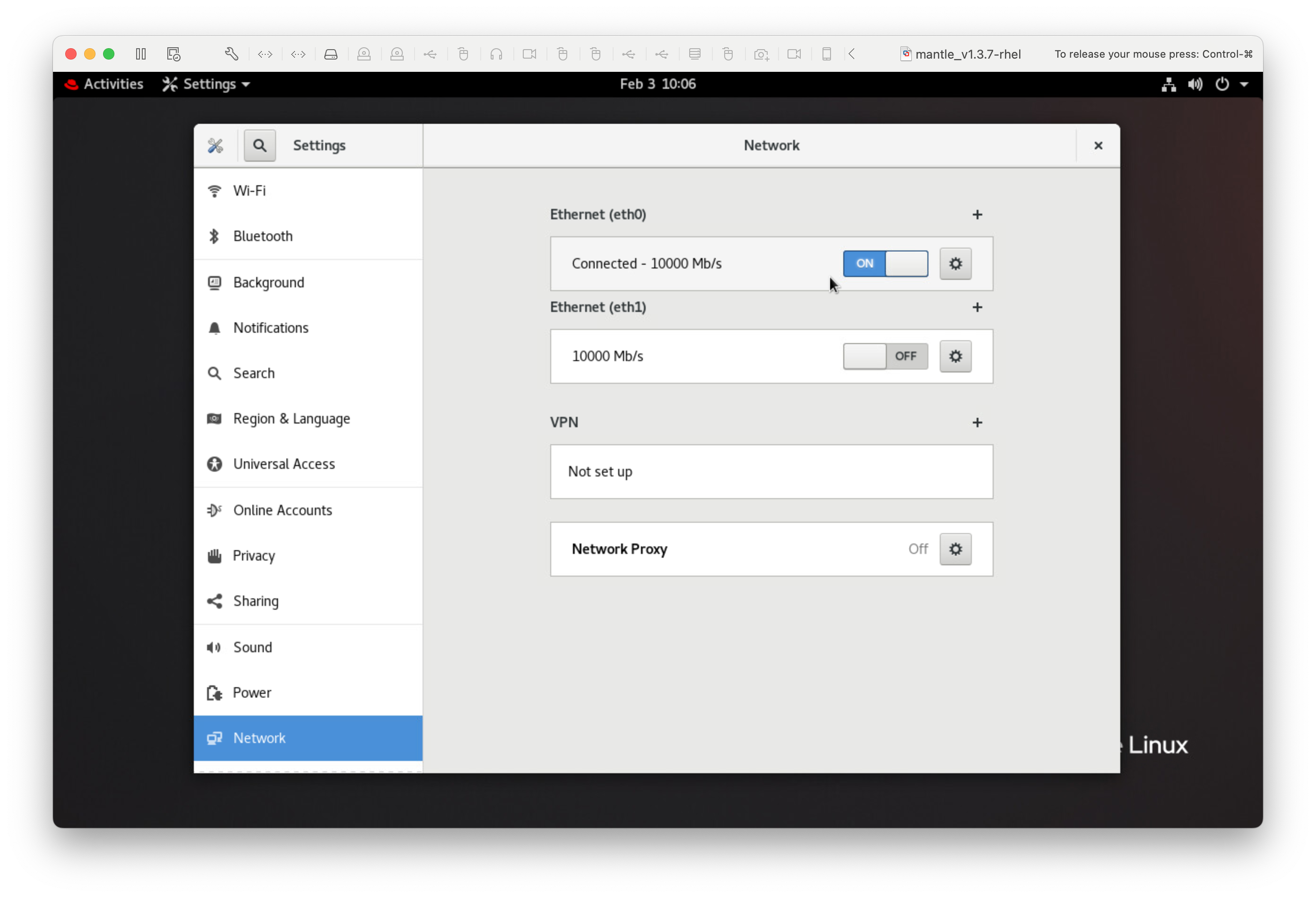Screen dimensions: 1316x898
Task: Open the Network Proxy configuration gear
Action: point(955,549)
